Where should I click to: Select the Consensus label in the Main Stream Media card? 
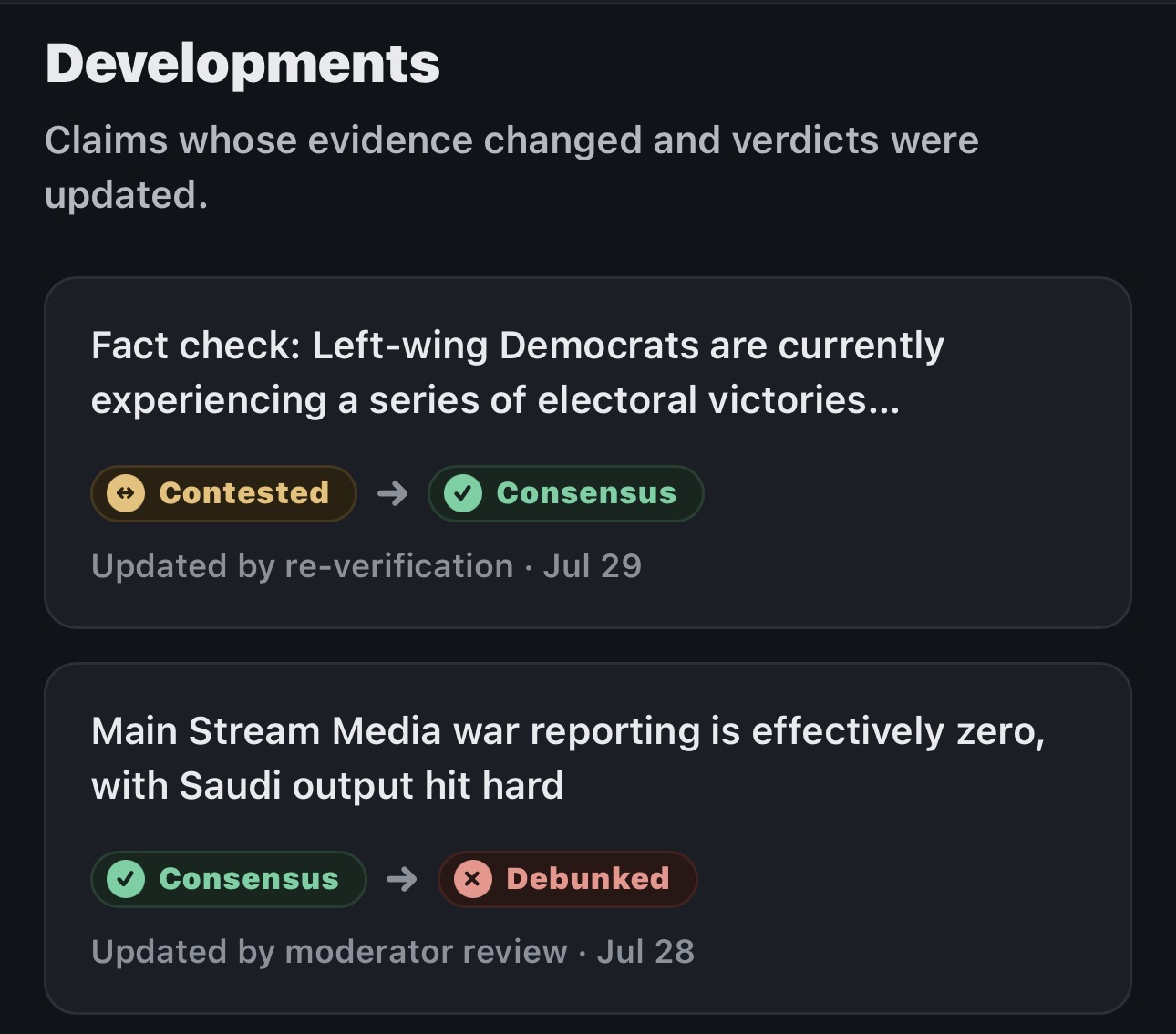[249, 879]
